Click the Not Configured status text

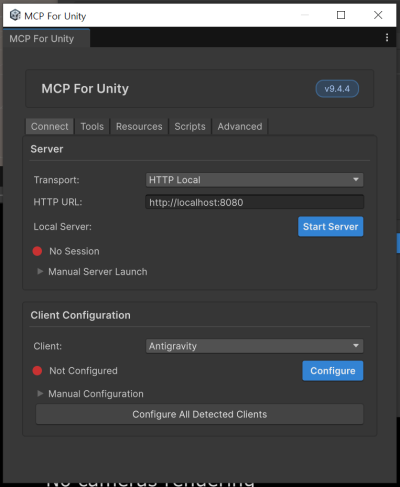[83, 371]
